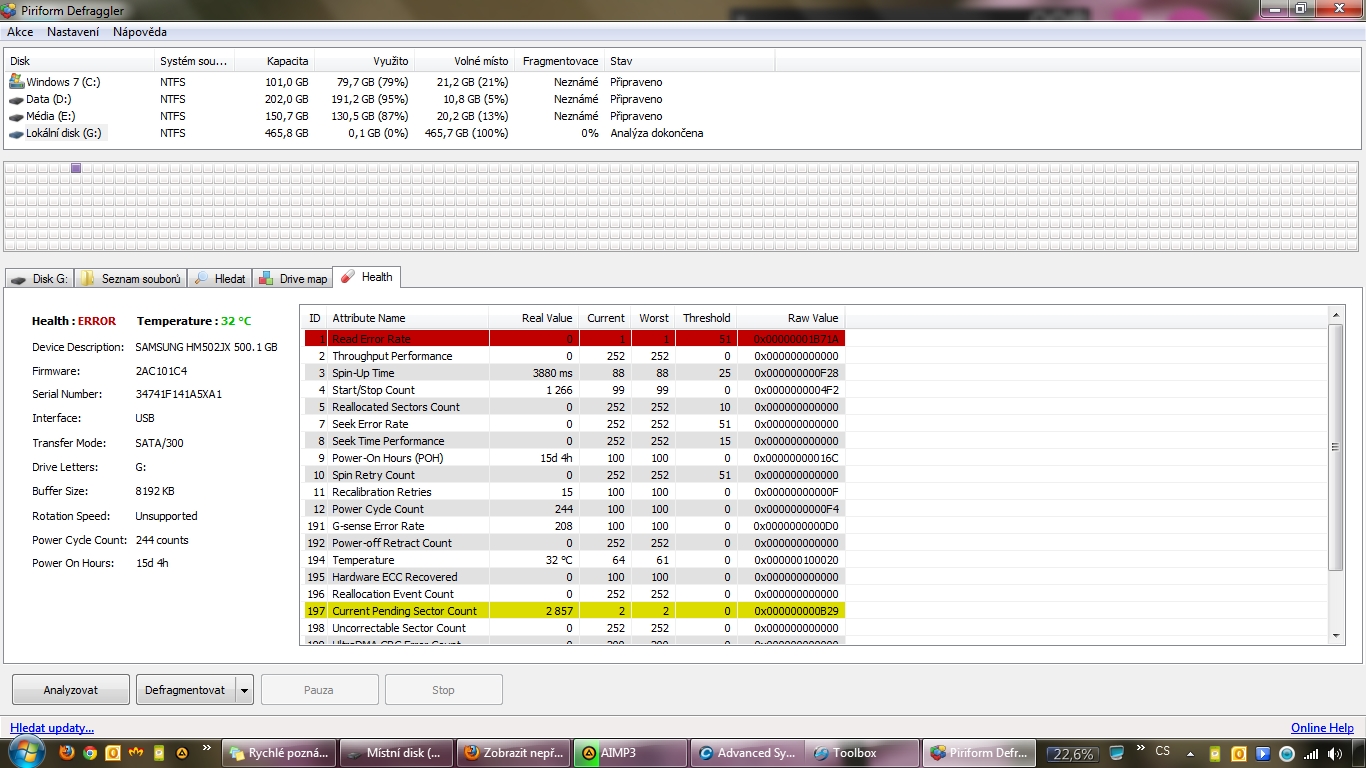
Task: Click the purple fragmented block in disk map
Action: click(x=76, y=168)
